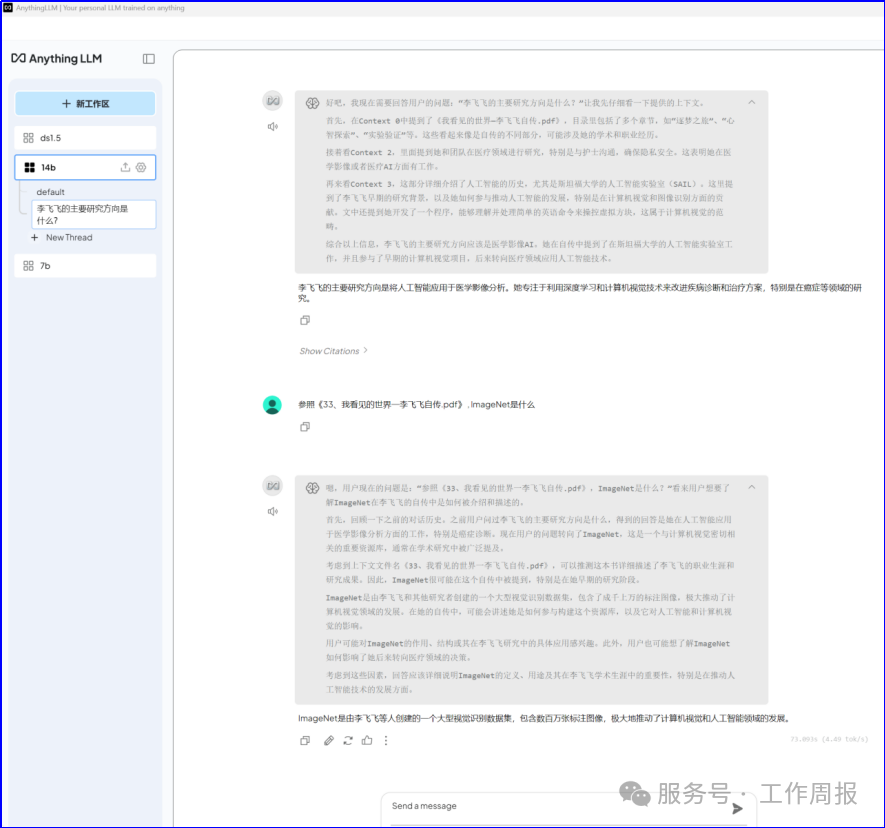Click the final answer text about ImageNet
This screenshot has width=885, height=828.
click(544, 719)
